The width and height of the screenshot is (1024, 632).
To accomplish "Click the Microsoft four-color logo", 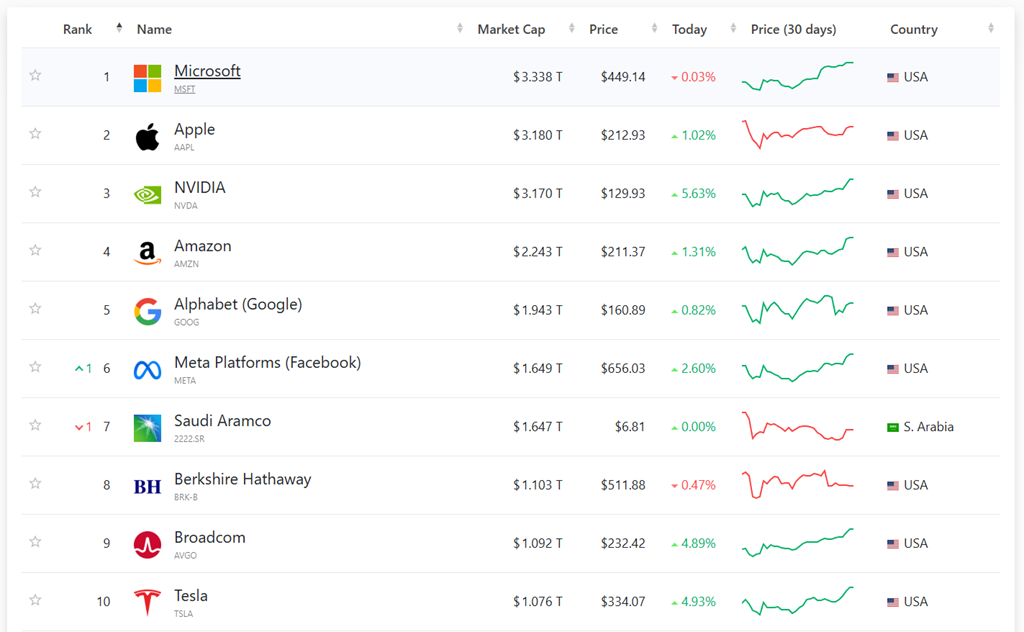I will pyautogui.click(x=148, y=78).
